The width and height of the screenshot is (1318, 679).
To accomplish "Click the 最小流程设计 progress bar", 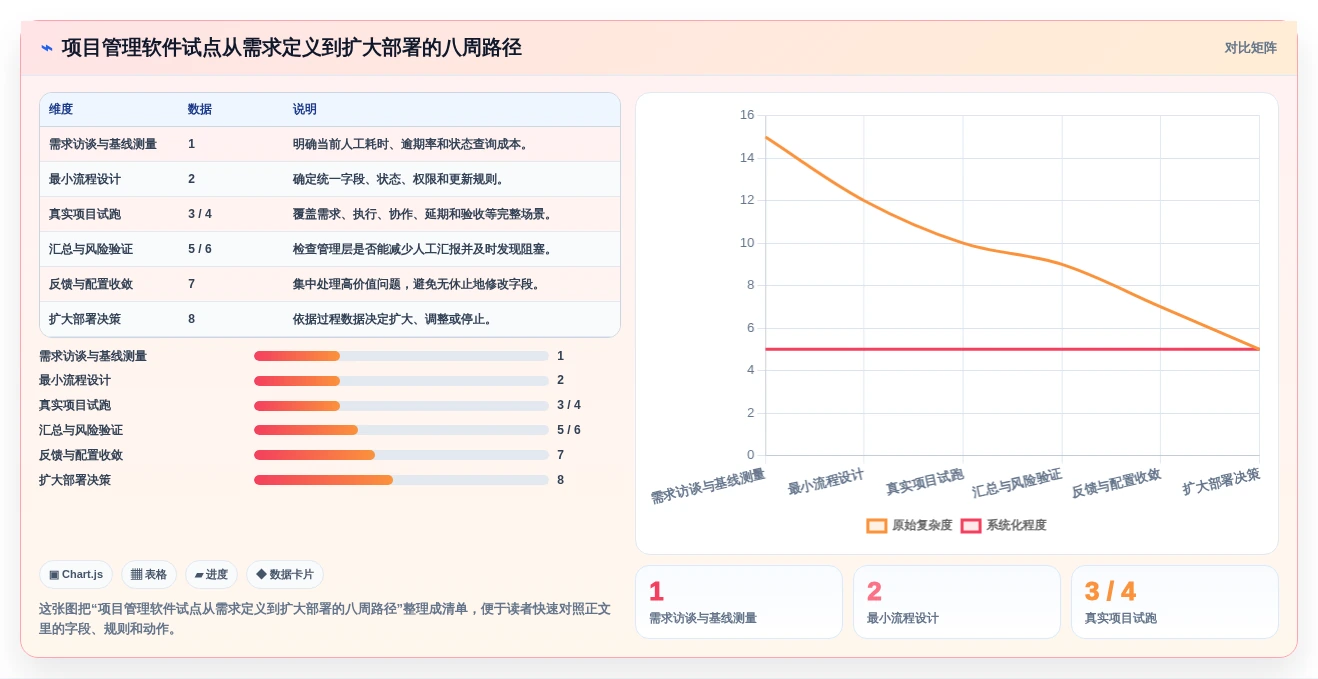I will pos(401,381).
